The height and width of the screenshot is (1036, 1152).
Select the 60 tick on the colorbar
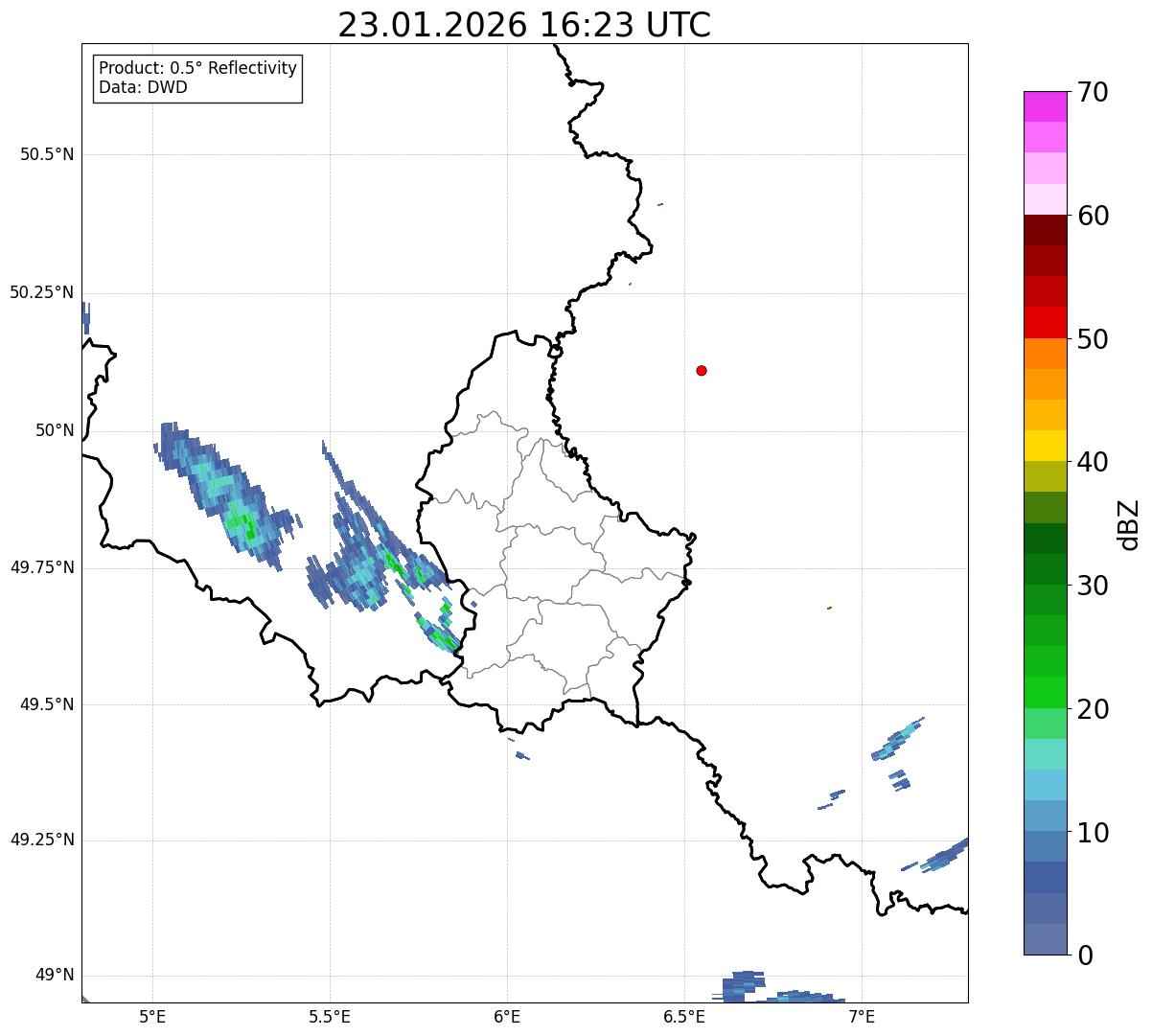1093,216
